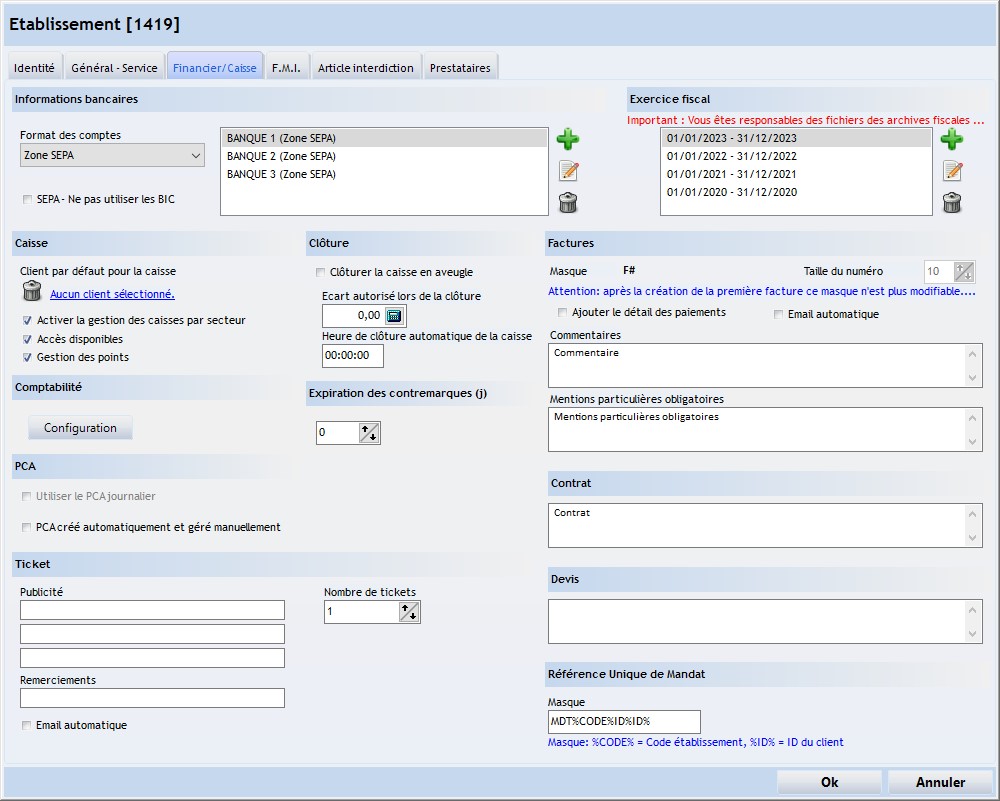
Task: Open the Prestataires tab
Action: [460, 68]
